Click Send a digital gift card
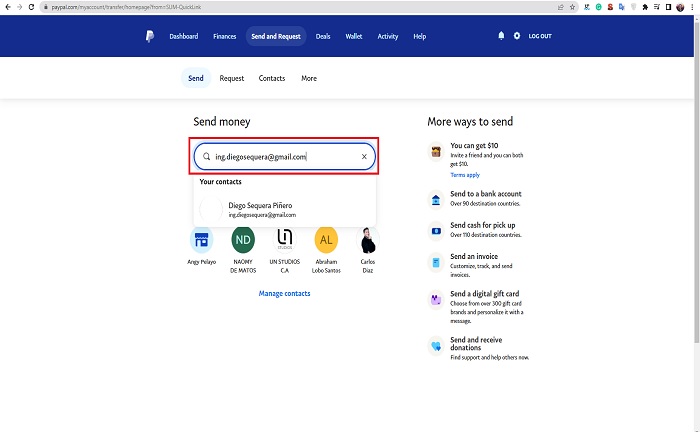This screenshot has width=700, height=432. point(484,293)
